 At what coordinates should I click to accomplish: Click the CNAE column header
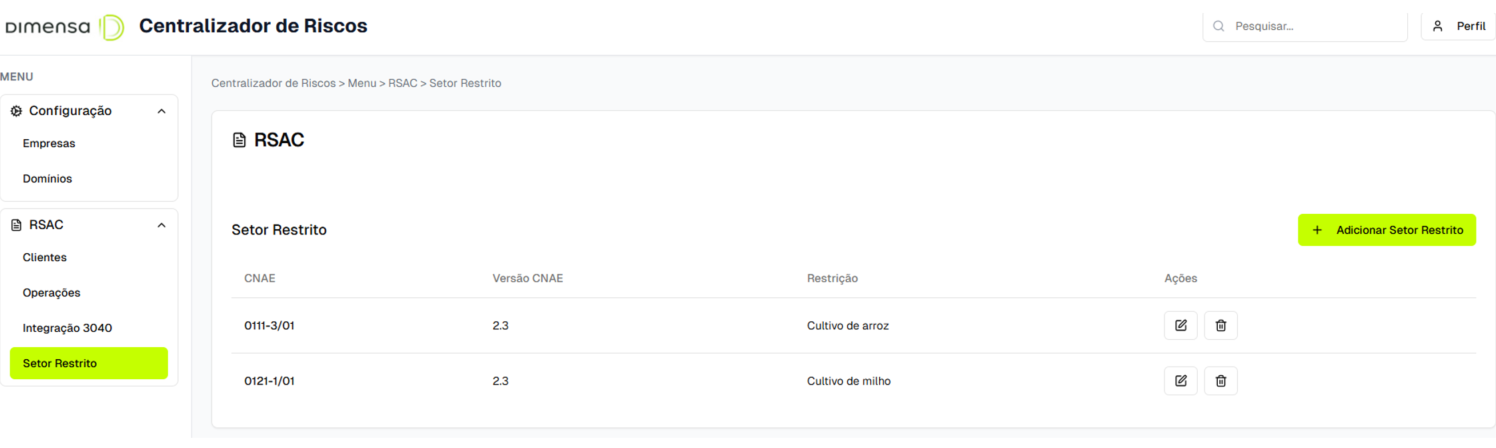click(259, 278)
